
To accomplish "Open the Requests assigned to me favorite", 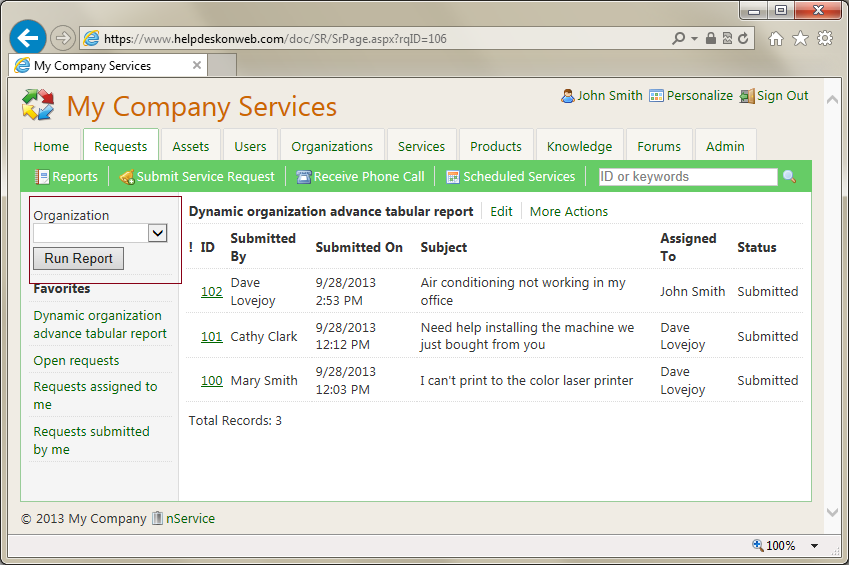I will [x=95, y=396].
